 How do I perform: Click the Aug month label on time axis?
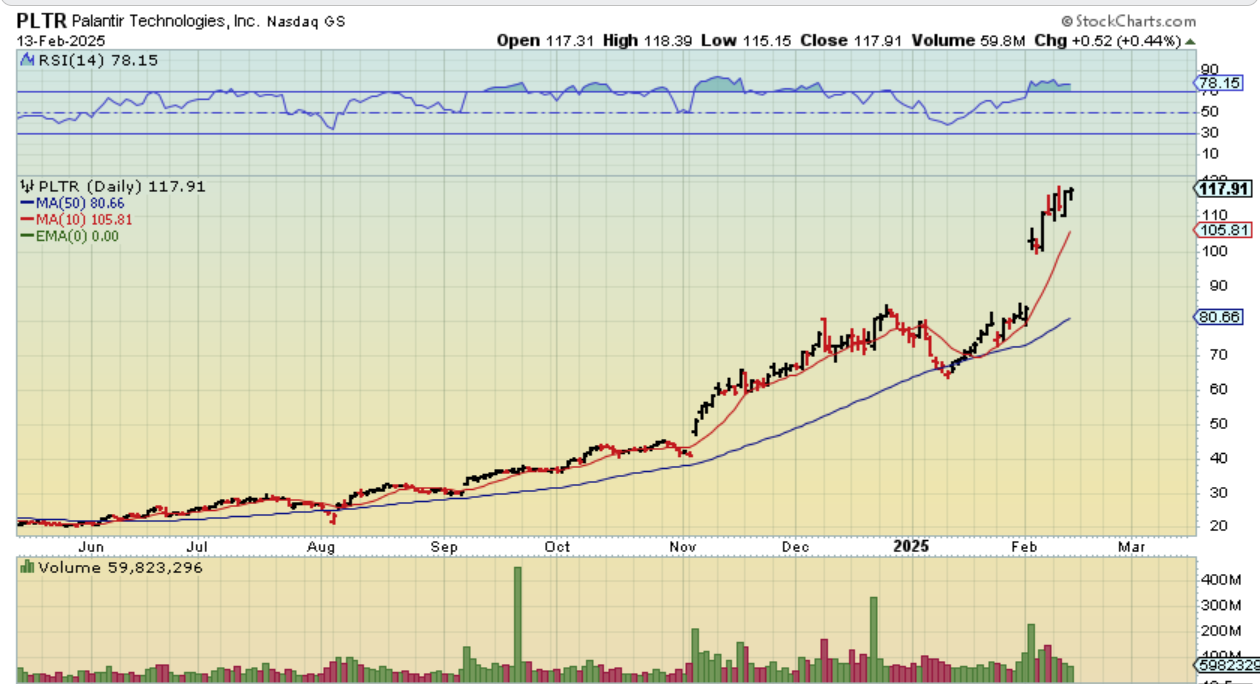coord(320,547)
